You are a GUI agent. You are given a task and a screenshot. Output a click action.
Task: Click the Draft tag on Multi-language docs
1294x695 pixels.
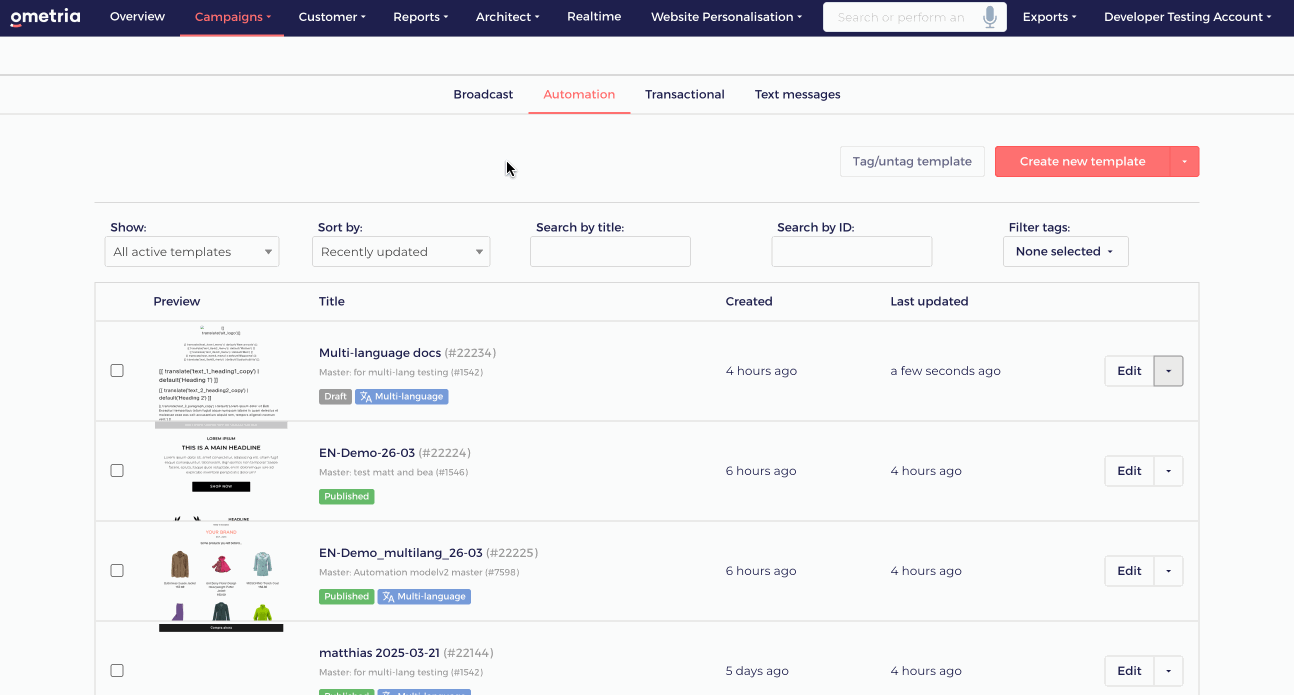[x=335, y=396]
